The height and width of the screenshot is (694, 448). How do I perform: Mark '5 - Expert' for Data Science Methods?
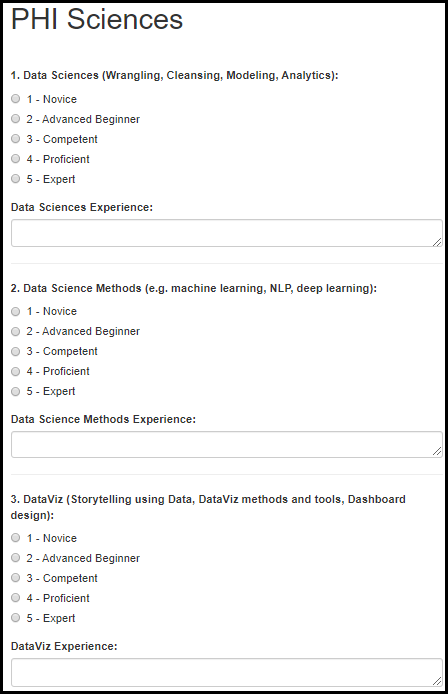pos(15,391)
